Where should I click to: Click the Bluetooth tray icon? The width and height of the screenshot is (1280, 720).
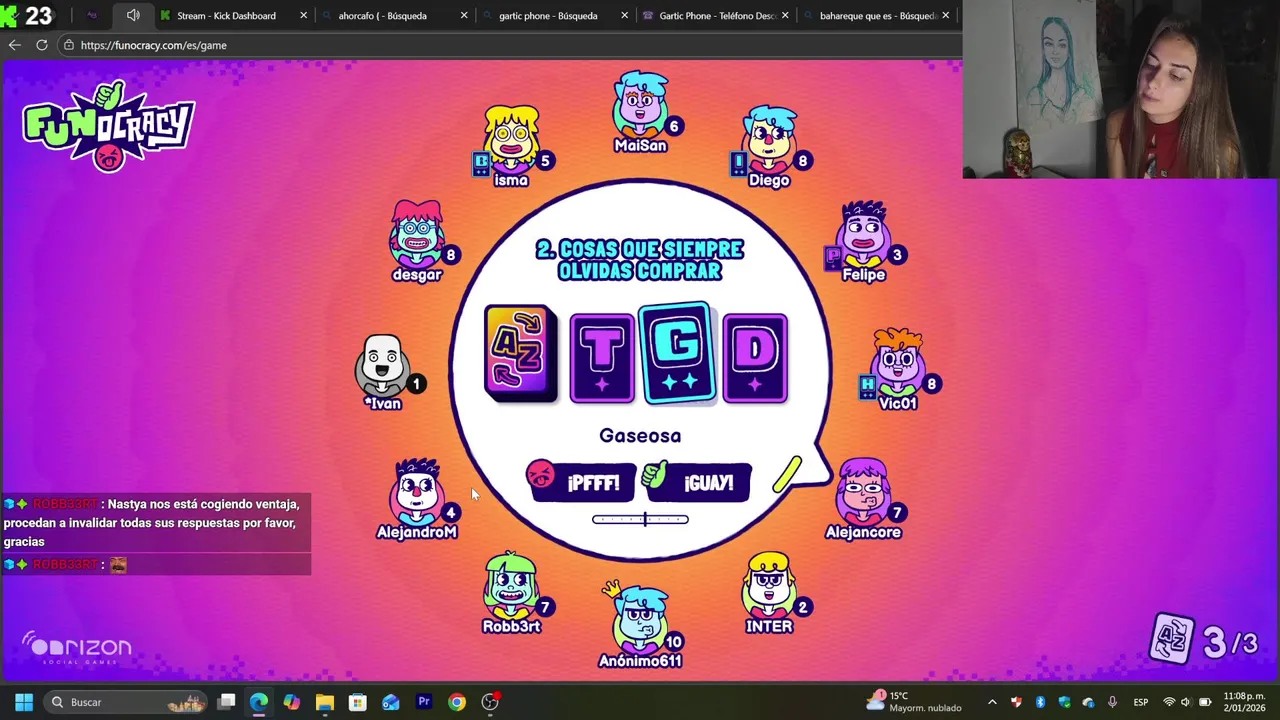(x=1040, y=702)
